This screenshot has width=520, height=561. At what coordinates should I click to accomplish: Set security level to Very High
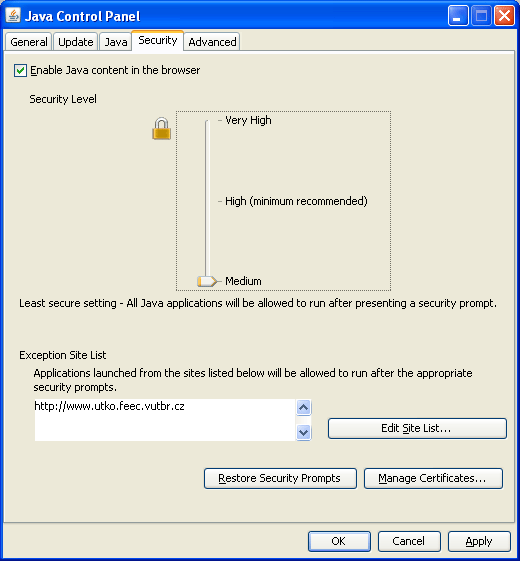248,120
